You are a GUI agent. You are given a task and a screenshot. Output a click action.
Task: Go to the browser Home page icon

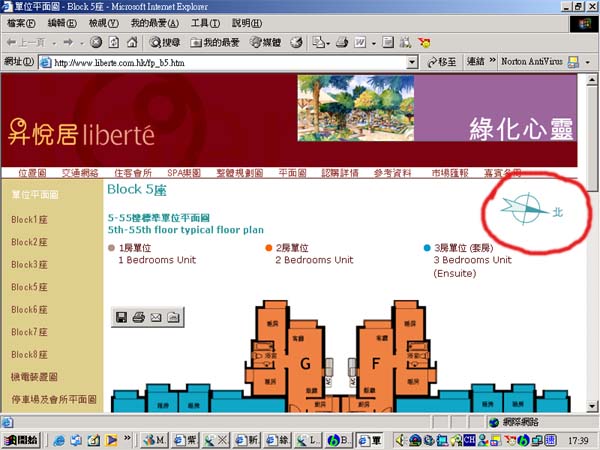click(x=132, y=42)
